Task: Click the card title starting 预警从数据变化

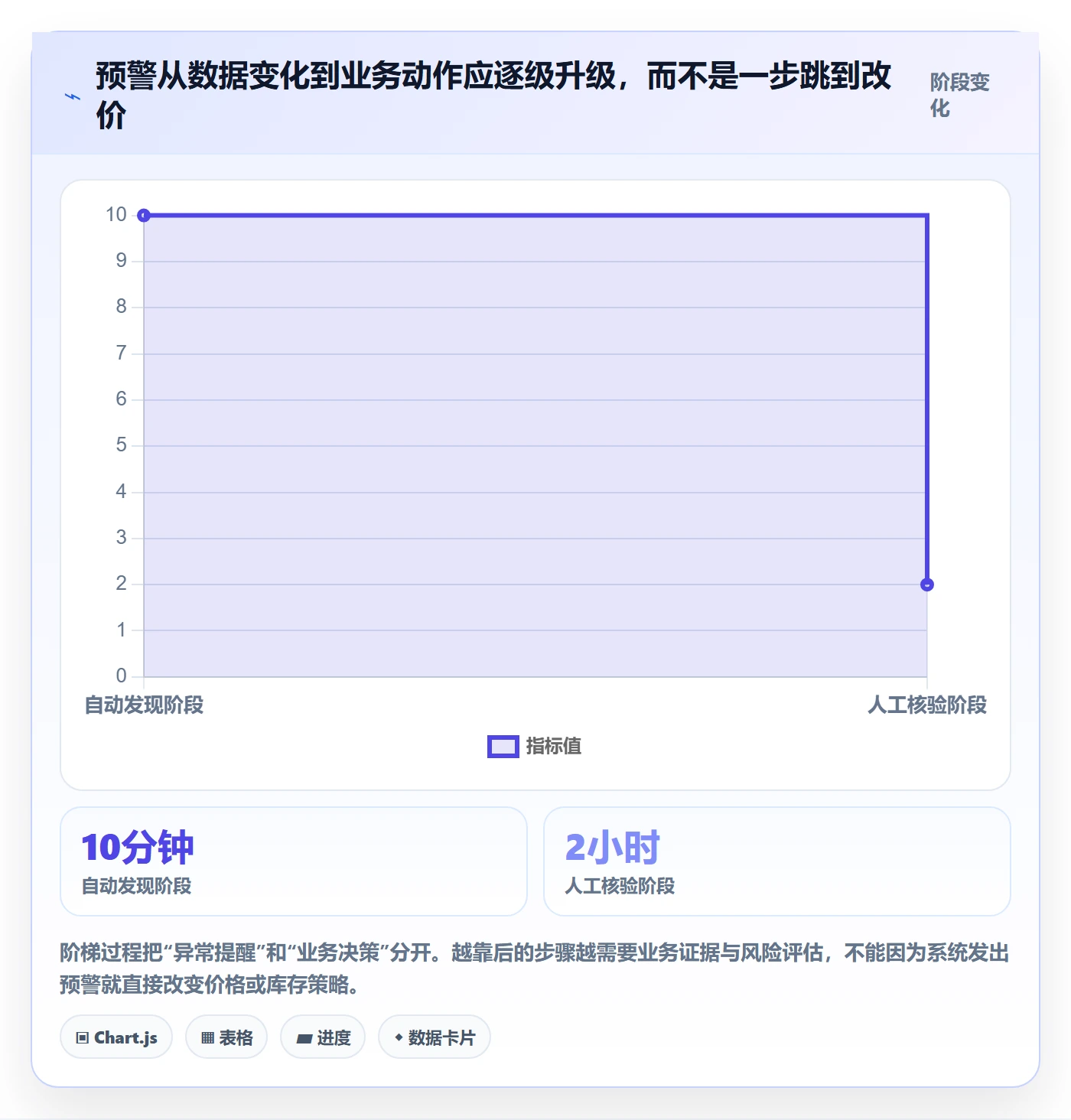Action: (x=493, y=96)
